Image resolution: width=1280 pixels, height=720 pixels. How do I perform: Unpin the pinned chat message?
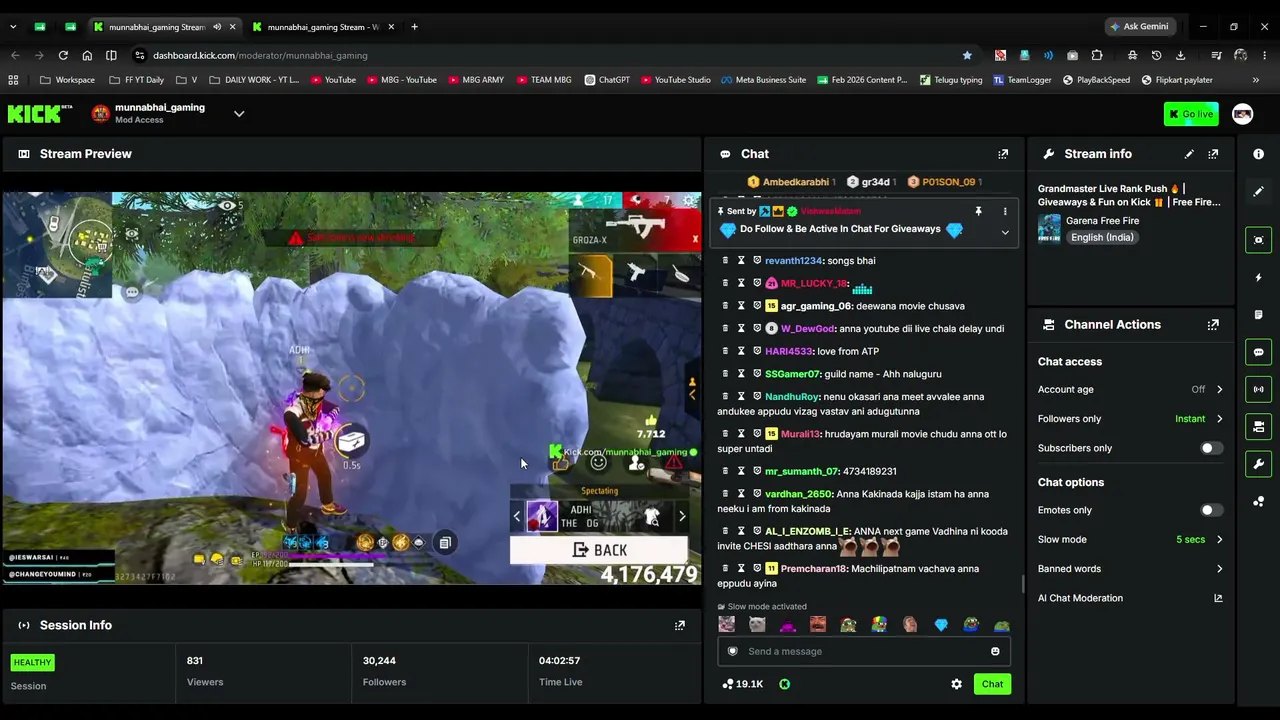click(x=978, y=212)
